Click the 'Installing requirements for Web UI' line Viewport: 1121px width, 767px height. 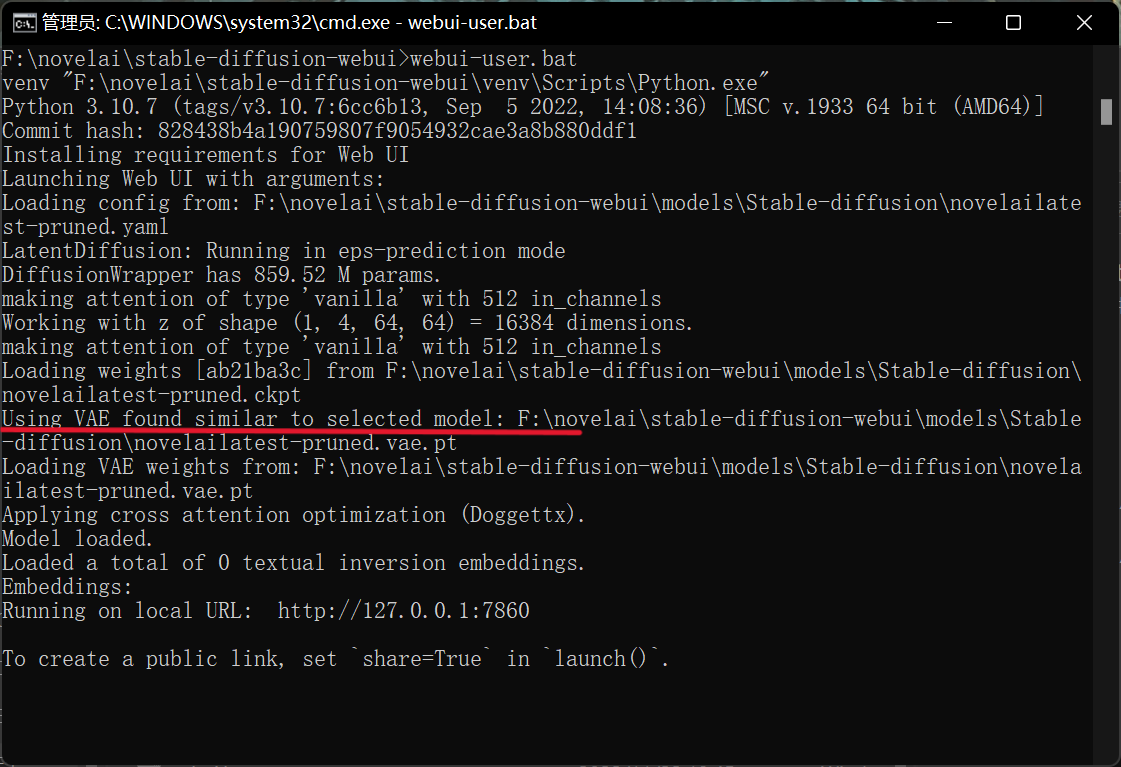click(x=205, y=154)
